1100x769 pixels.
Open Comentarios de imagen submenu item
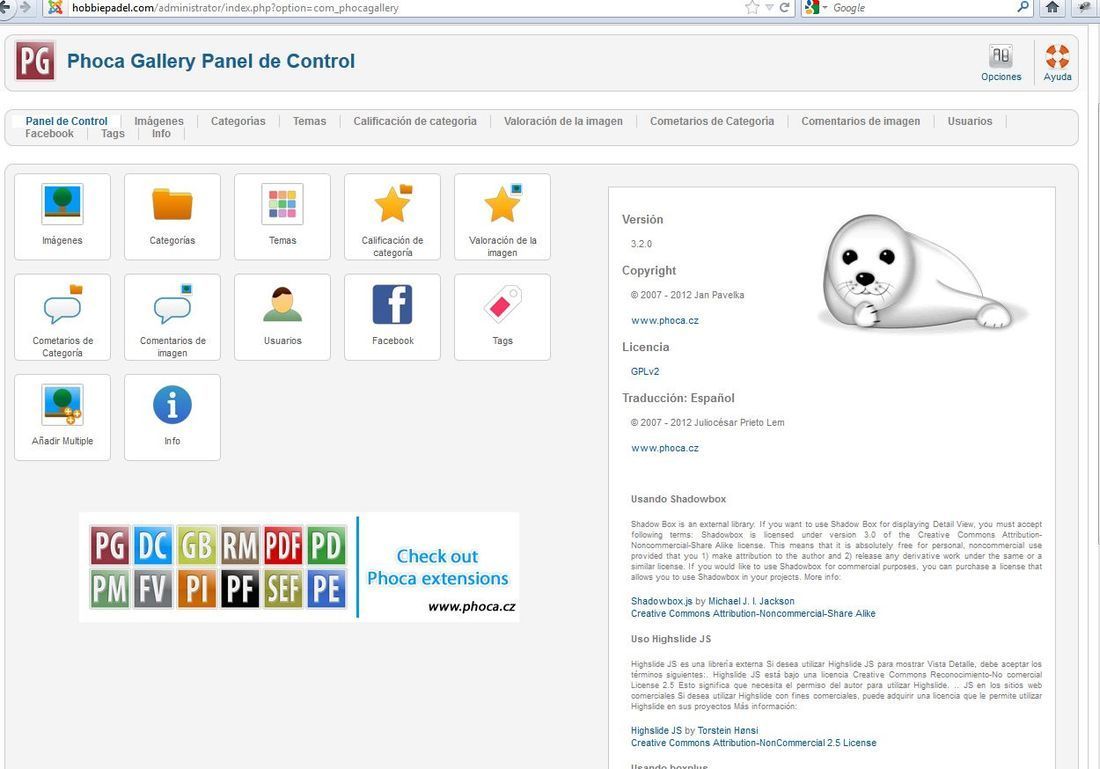[x=861, y=121]
